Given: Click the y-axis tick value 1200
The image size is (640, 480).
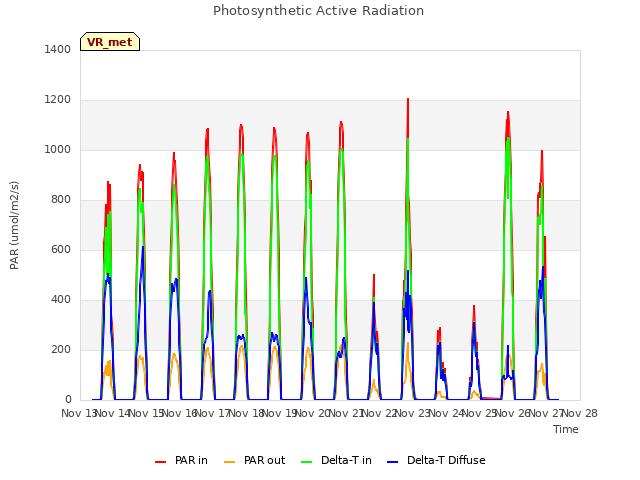Looking at the screenshot, I should click(58, 100).
